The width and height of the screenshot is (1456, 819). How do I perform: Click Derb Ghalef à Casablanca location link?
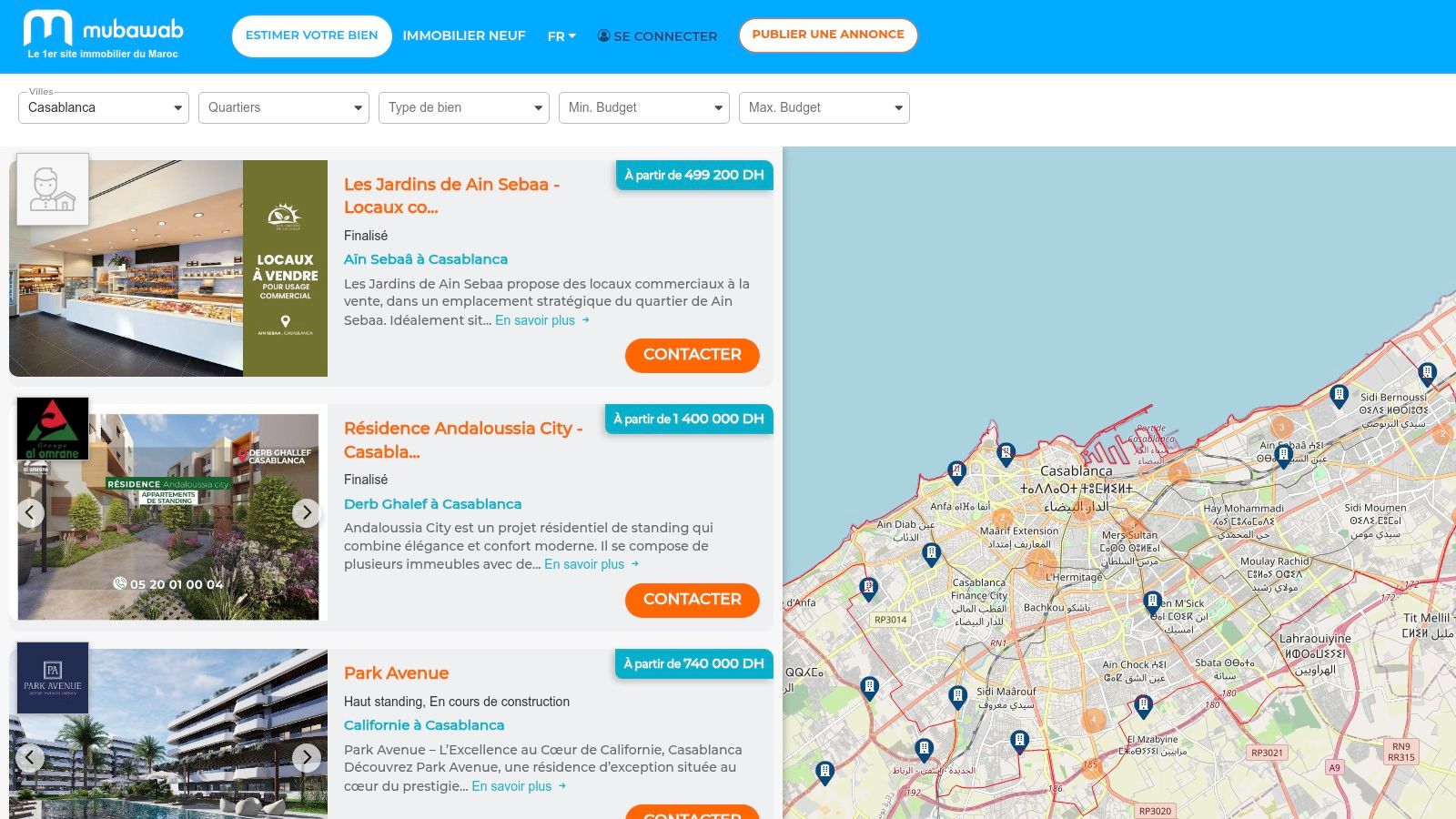point(433,504)
